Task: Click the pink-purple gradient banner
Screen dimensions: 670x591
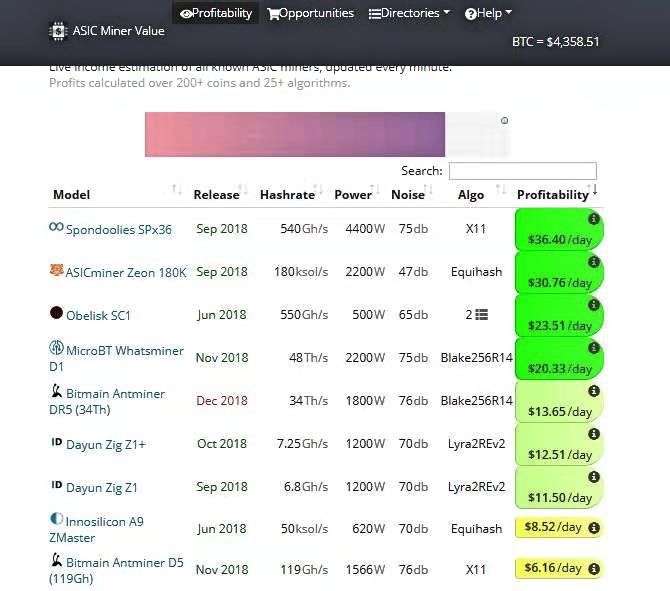Action: click(x=295, y=134)
